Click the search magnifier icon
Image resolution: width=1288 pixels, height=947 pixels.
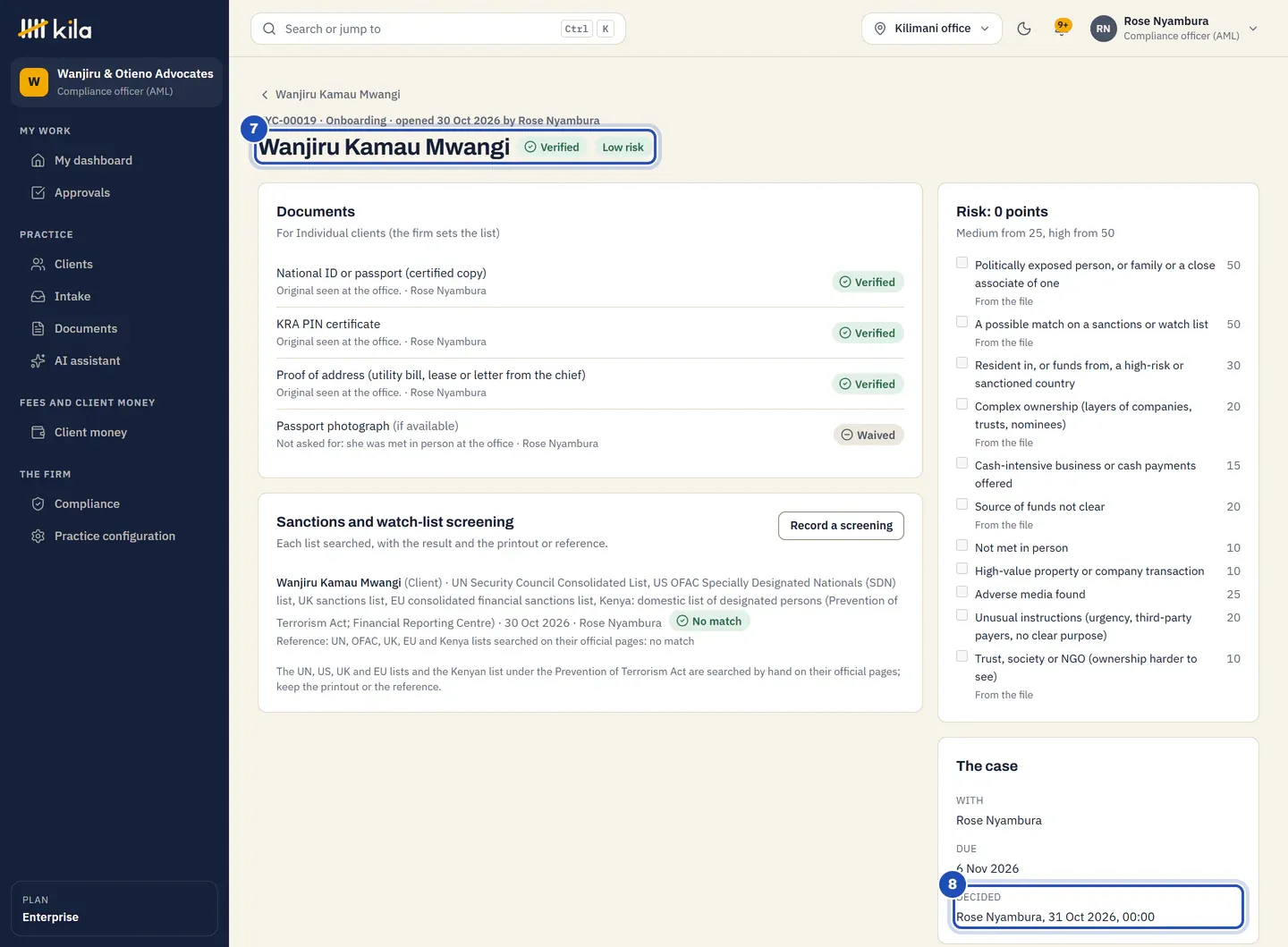[269, 29]
